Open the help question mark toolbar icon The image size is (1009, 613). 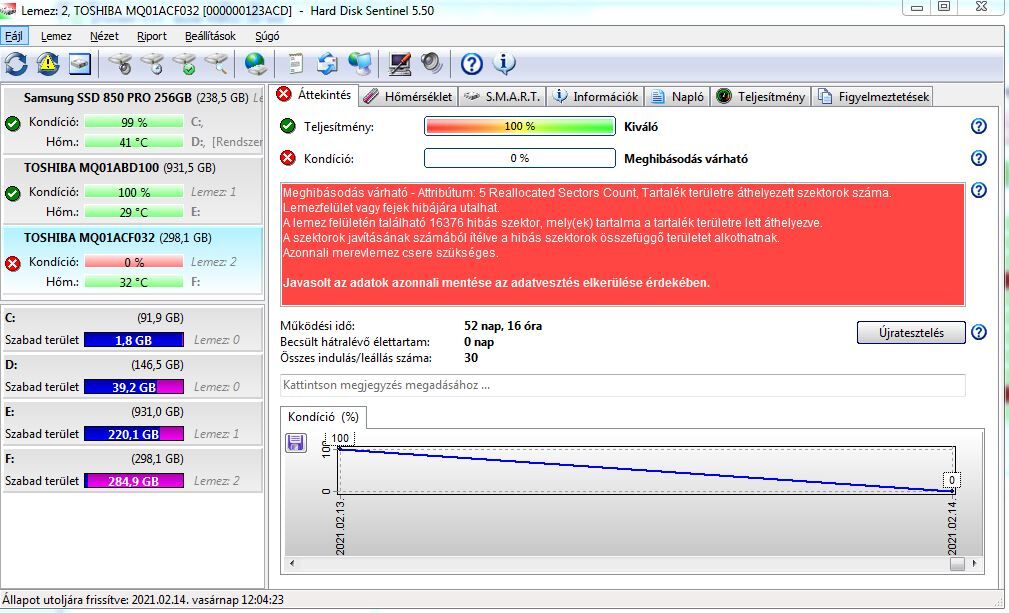coord(472,64)
